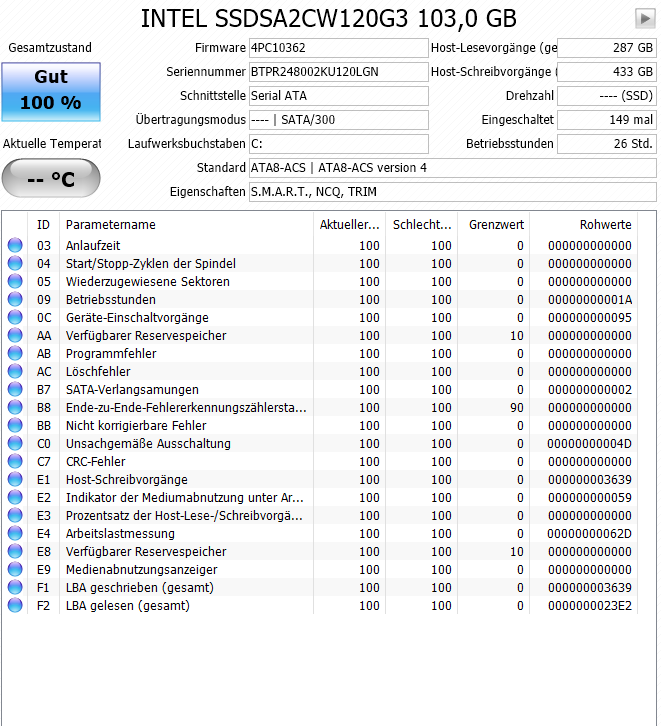The width and height of the screenshot is (661, 726).
Task: Click the Seriennummer field BTPR248002KU120LGN
Action: click(339, 72)
